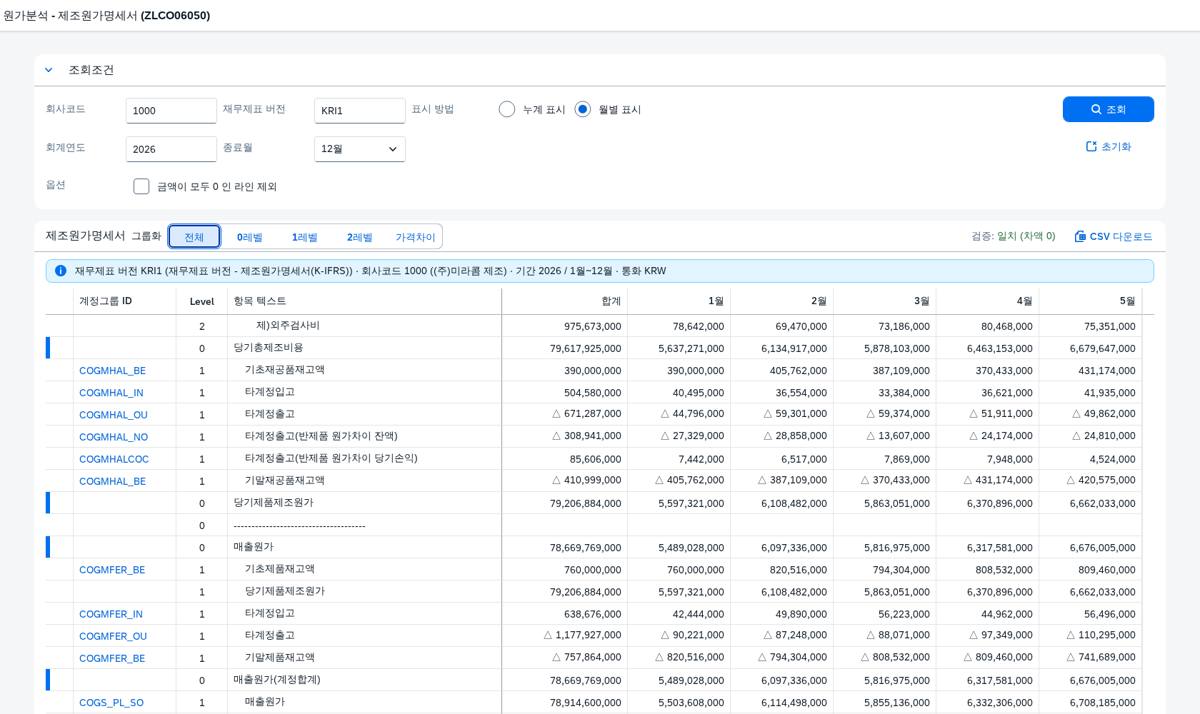This screenshot has height=714, width=1200.
Task: Open the COGMHAL_NO account group link
Action: point(113,437)
